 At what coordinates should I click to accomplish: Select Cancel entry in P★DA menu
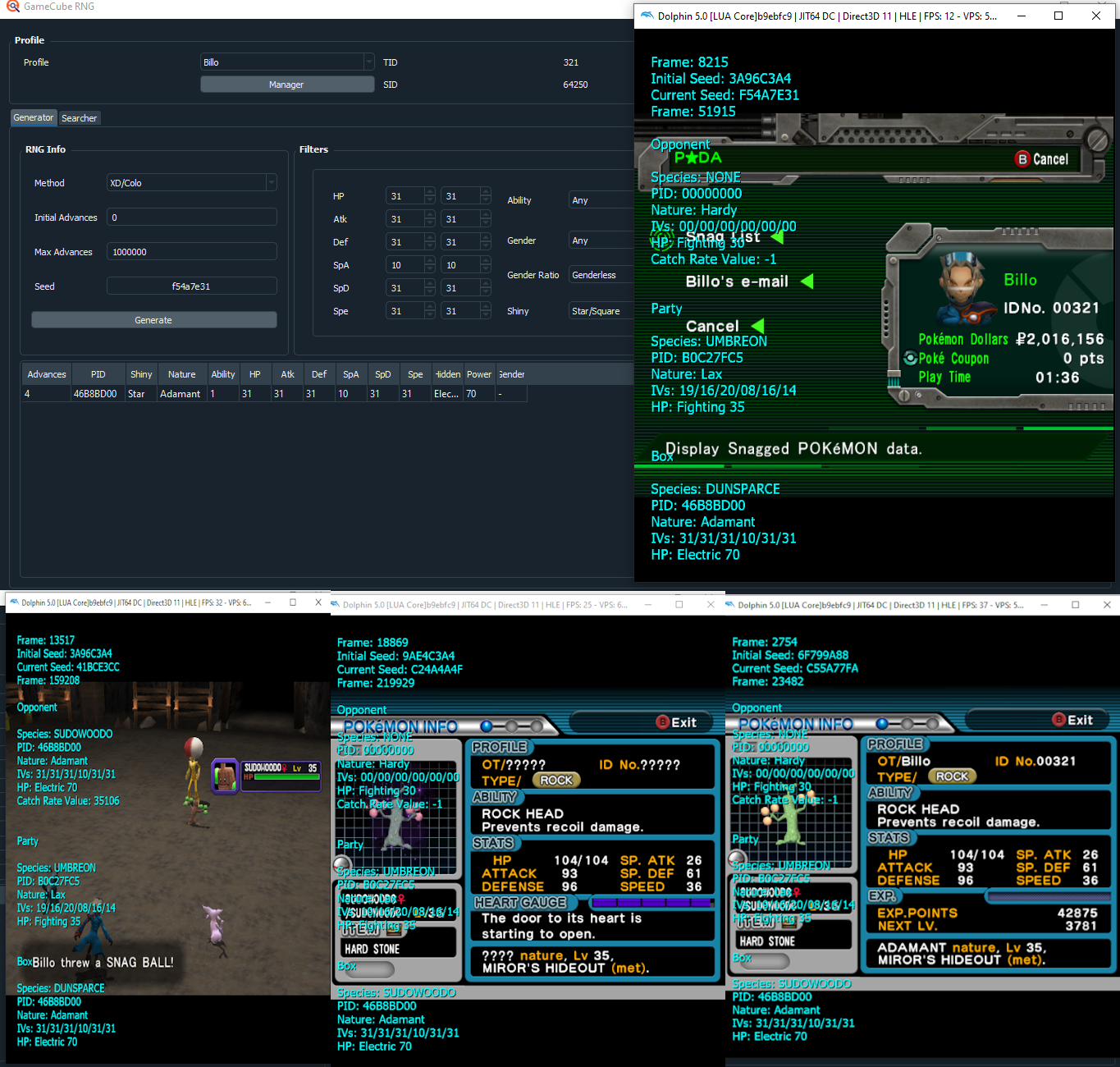pyautogui.click(x=712, y=326)
